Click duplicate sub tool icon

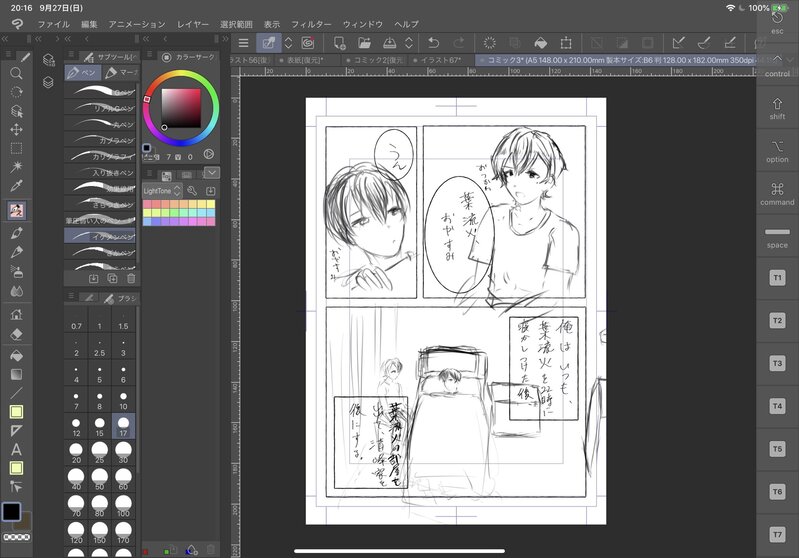click(x=112, y=279)
